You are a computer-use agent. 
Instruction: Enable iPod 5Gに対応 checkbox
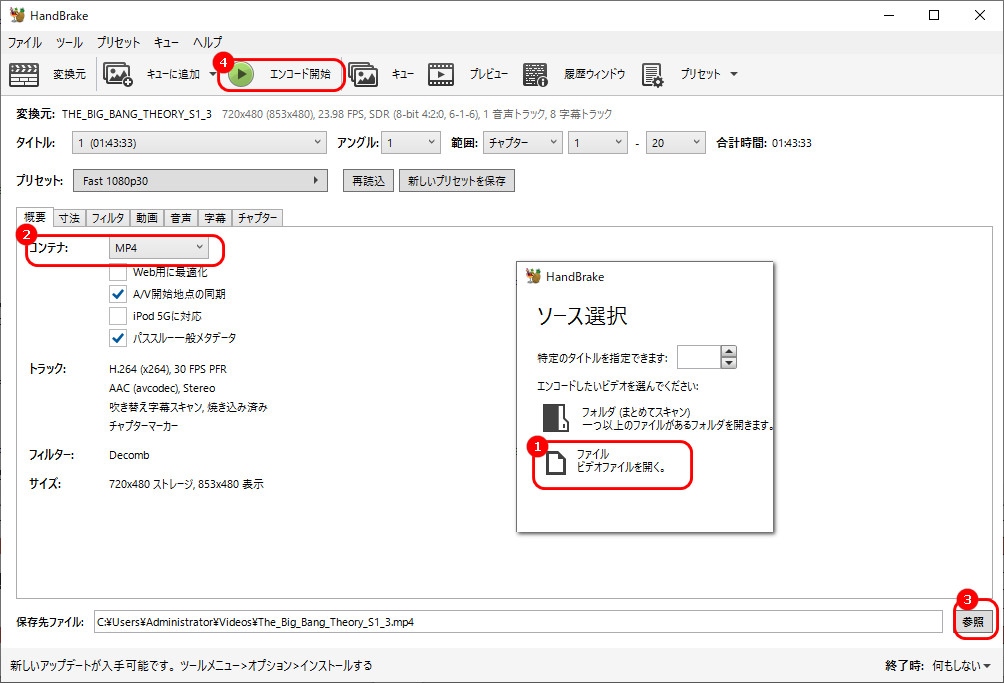point(118,316)
